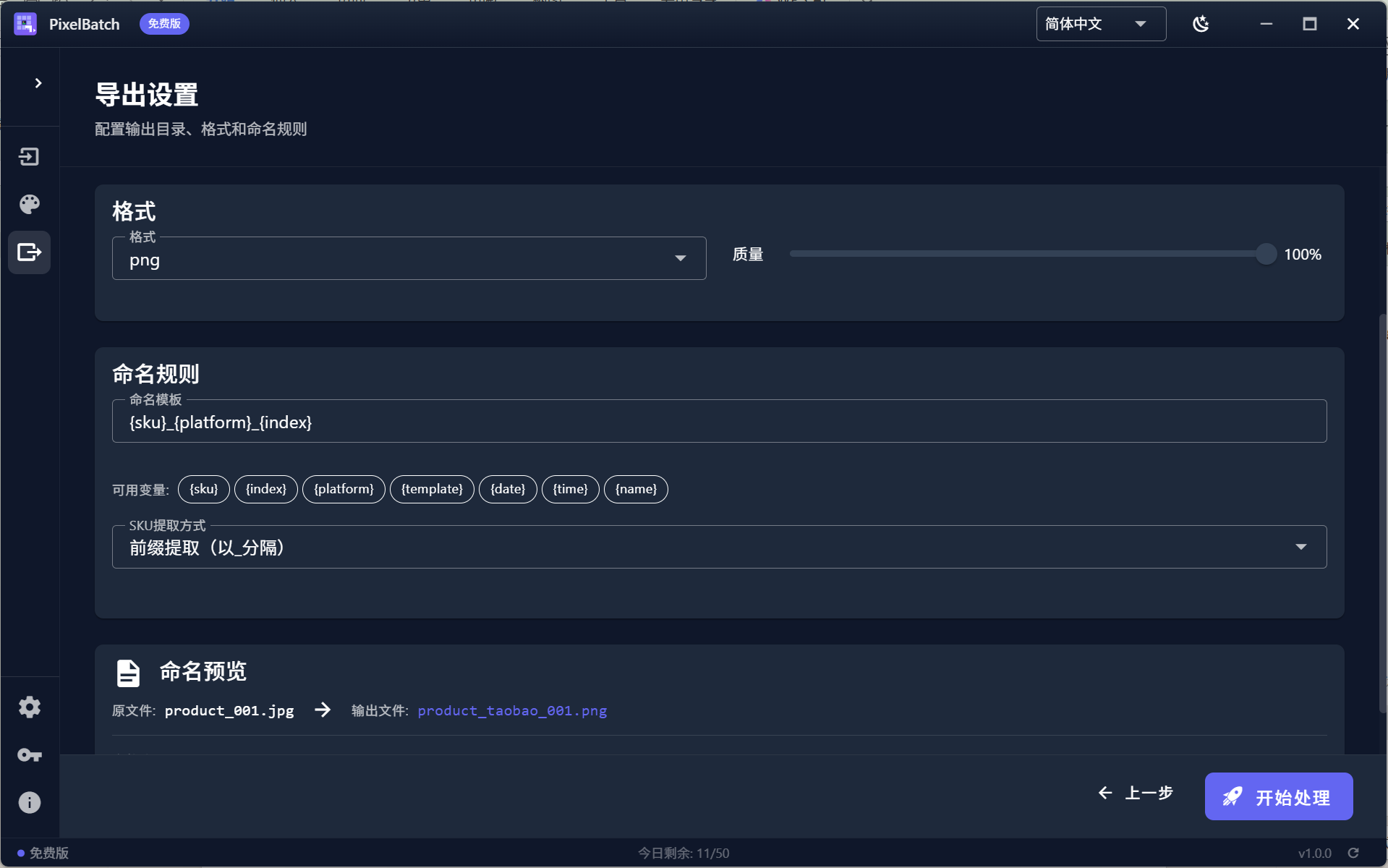Click into the 命名模板 input field
The width and height of the screenshot is (1388, 868).
click(719, 422)
